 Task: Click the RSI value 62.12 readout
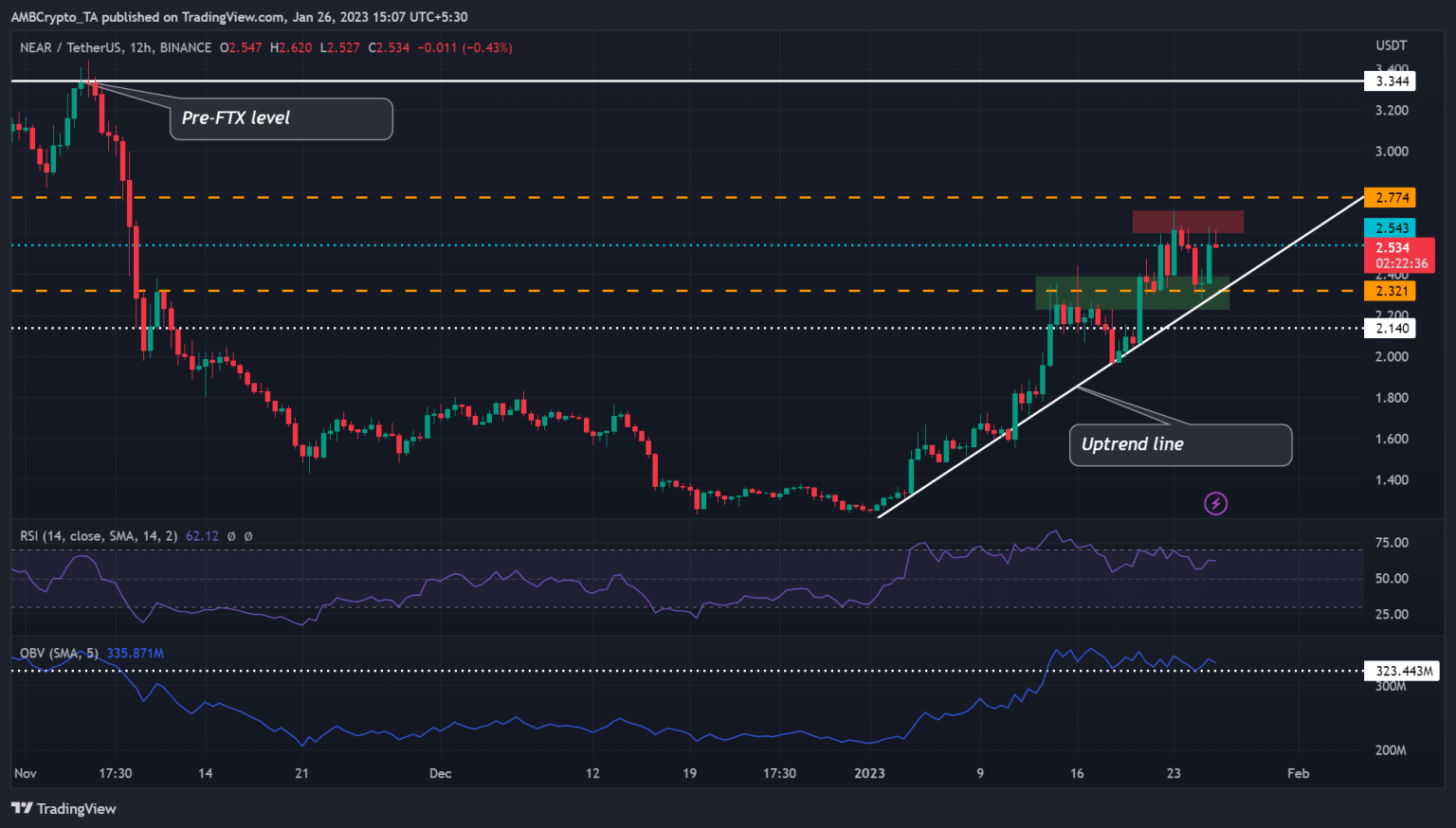(x=202, y=536)
